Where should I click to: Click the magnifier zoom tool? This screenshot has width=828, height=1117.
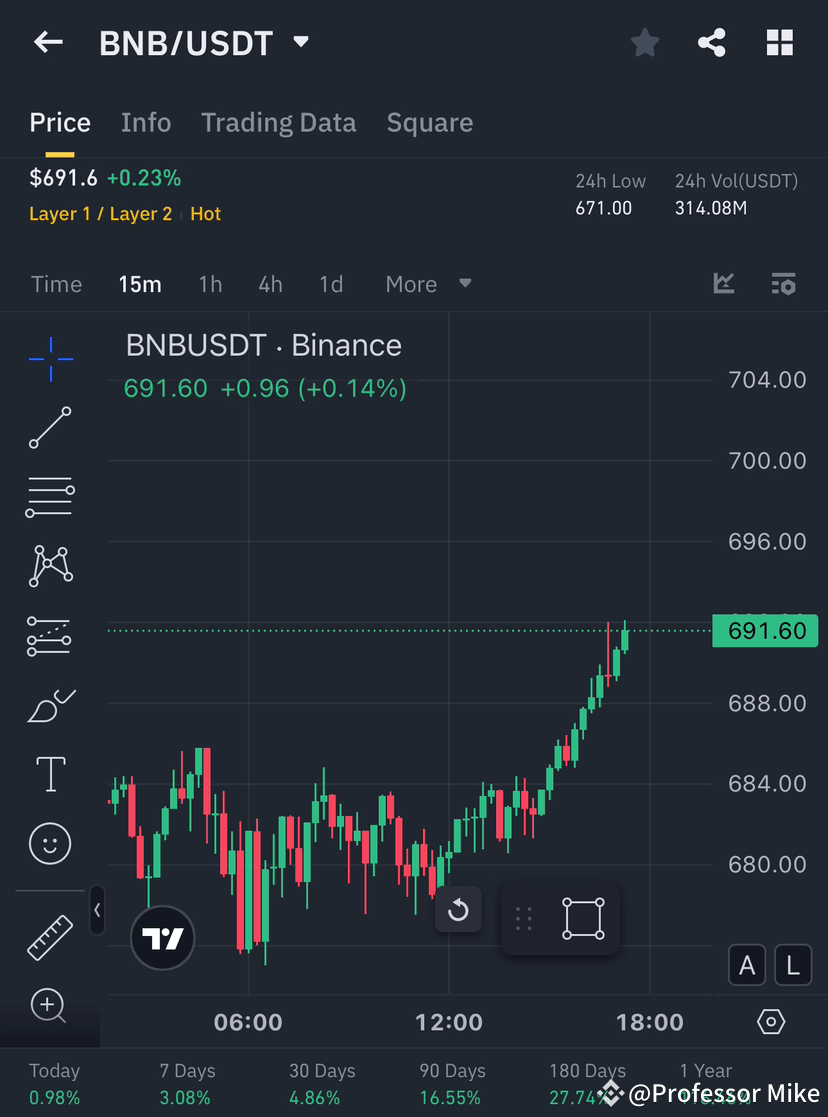click(x=50, y=1007)
